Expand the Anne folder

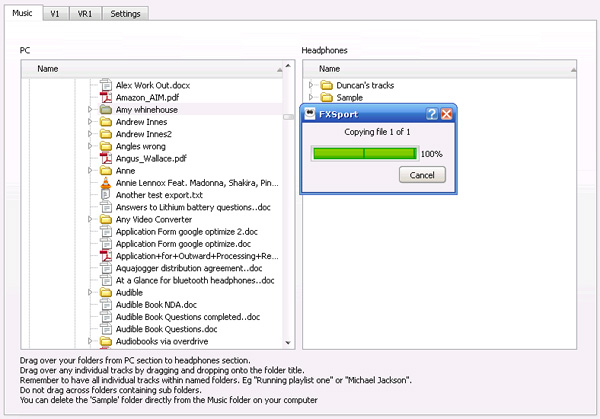click(90, 170)
